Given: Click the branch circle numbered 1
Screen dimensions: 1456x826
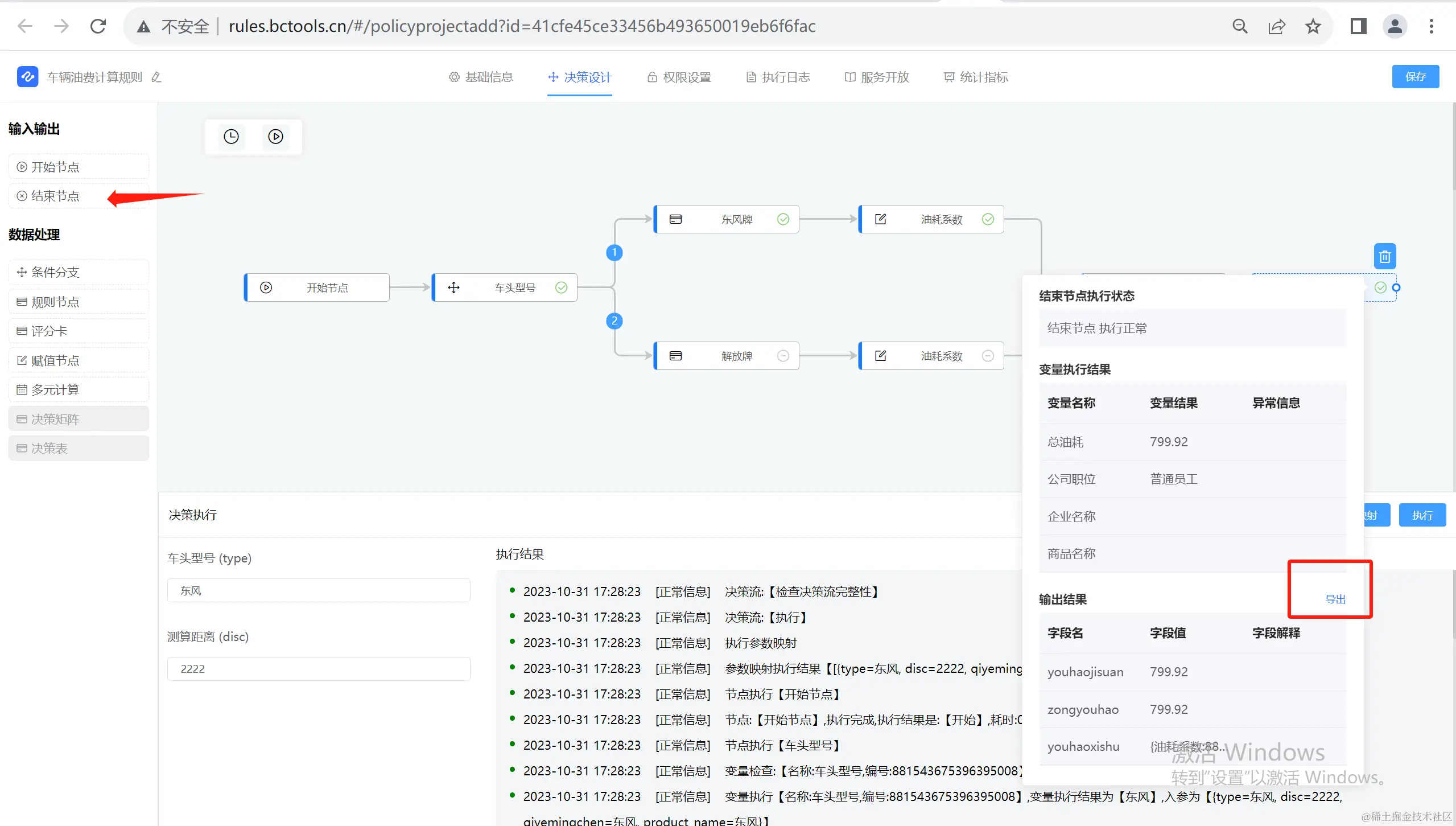Looking at the screenshot, I should [614, 252].
